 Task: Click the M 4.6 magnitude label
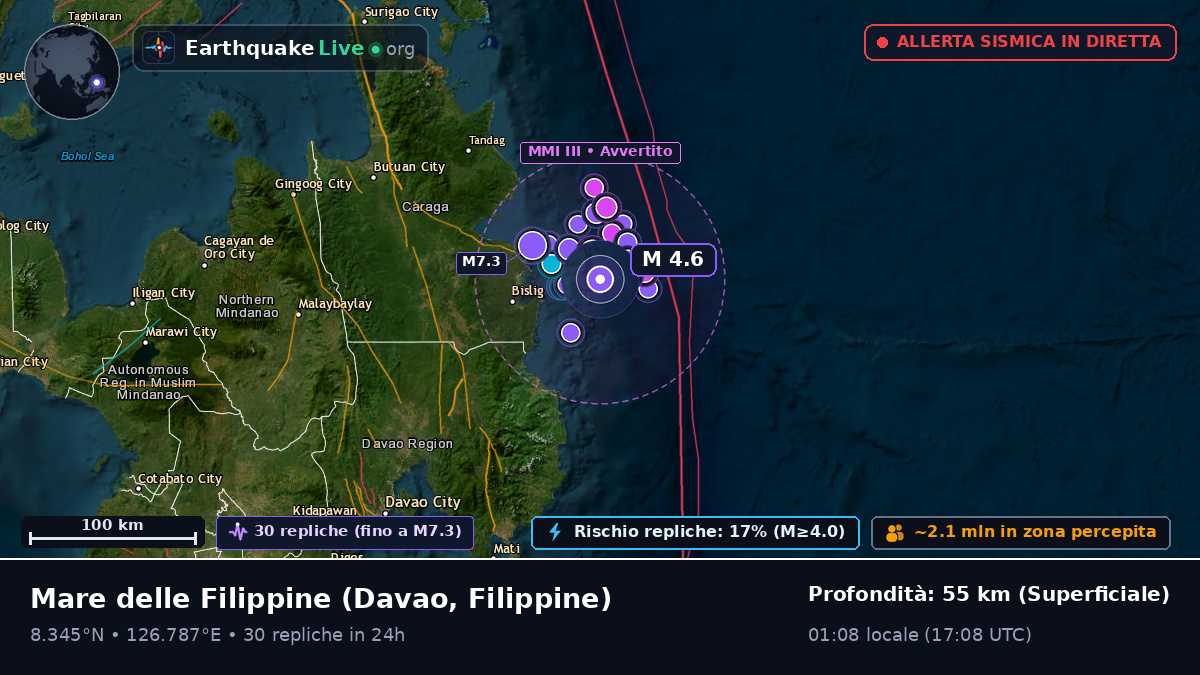tap(673, 260)
